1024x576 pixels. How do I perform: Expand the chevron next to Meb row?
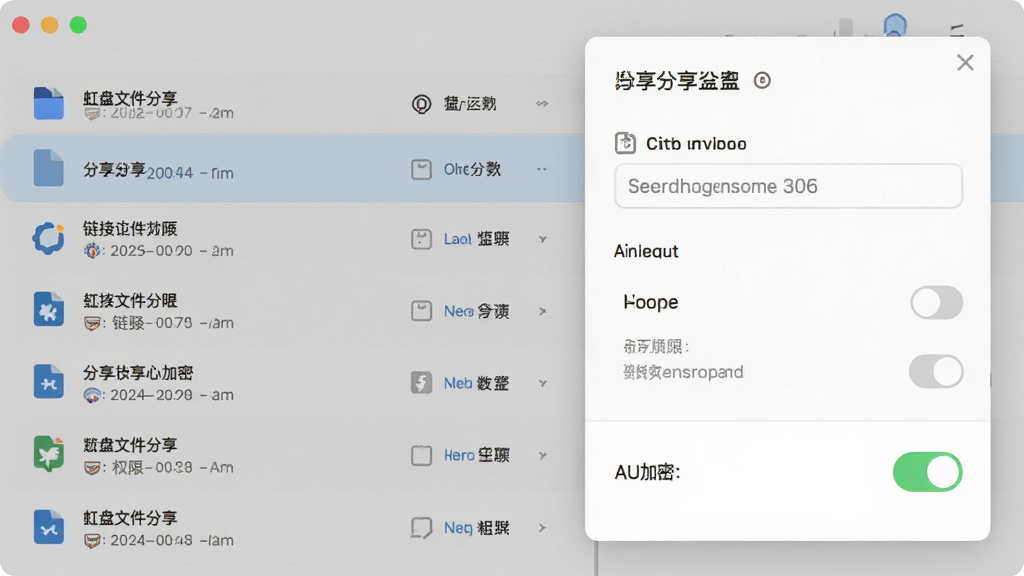(543, 383)
